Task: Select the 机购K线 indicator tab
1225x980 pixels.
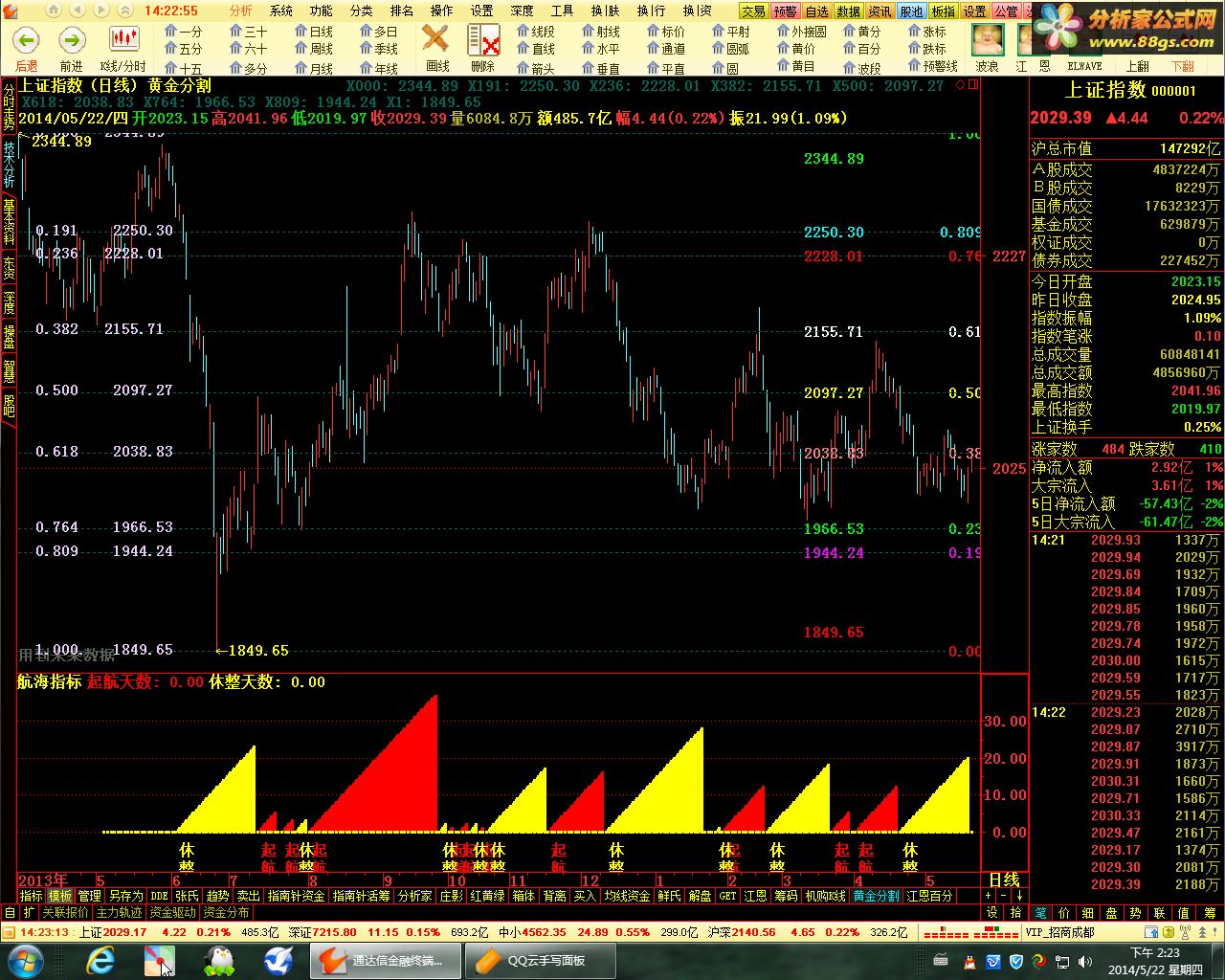Action: tap(825, 897)
